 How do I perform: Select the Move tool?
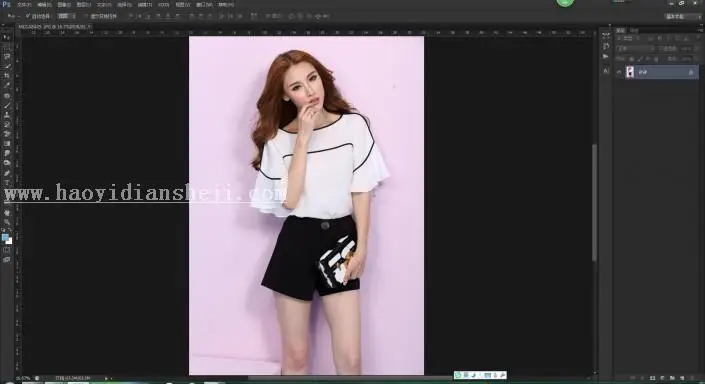click(x=6, y=38)
